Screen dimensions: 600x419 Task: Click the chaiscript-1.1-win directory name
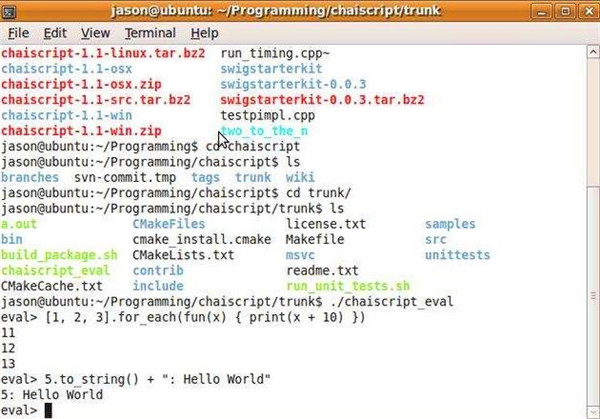[67, 115]
